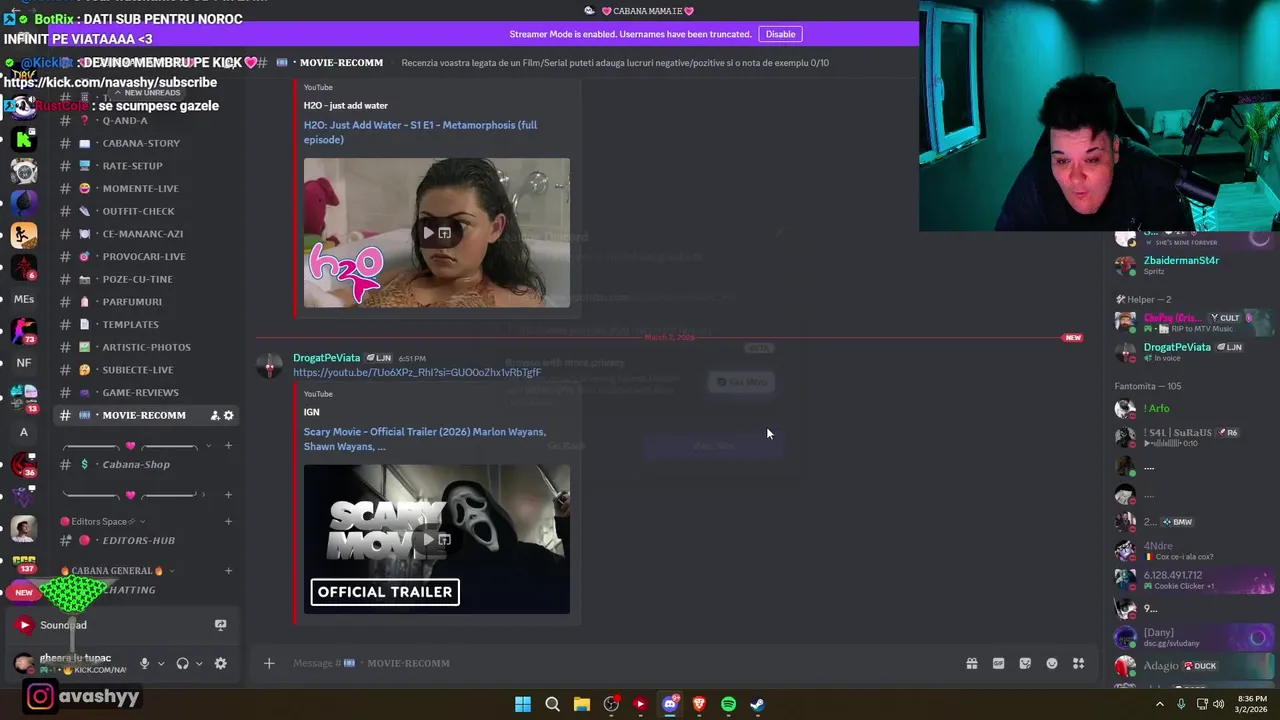
Task: Open the clock and date in taskbar
Action: click(x=1253, y=704)
